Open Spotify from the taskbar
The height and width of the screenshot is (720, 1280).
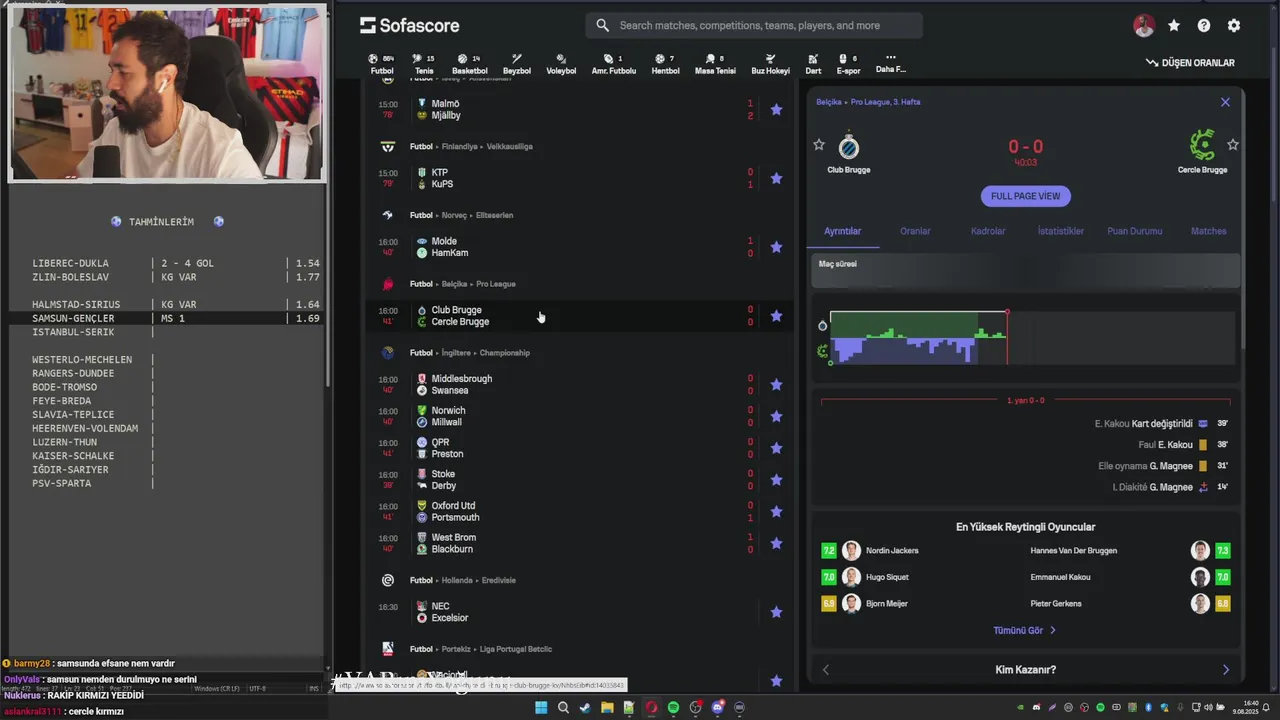(x=673, y=708)
